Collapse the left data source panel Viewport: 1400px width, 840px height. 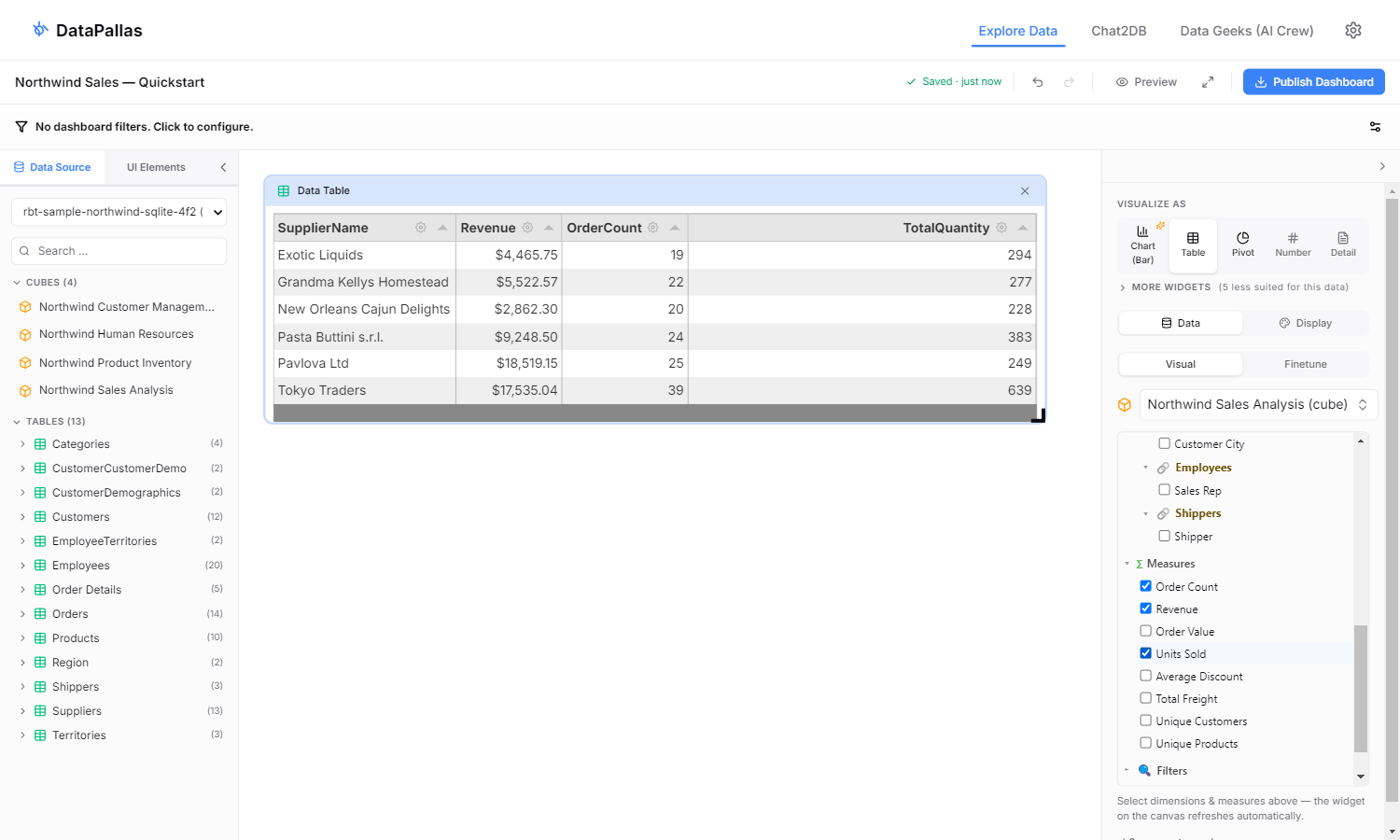point(223,167)
